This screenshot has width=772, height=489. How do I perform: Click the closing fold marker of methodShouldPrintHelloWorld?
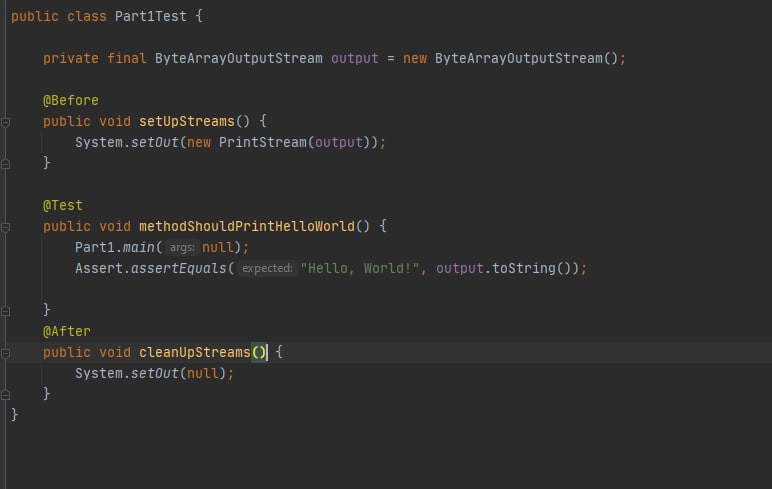coord(5,311)
